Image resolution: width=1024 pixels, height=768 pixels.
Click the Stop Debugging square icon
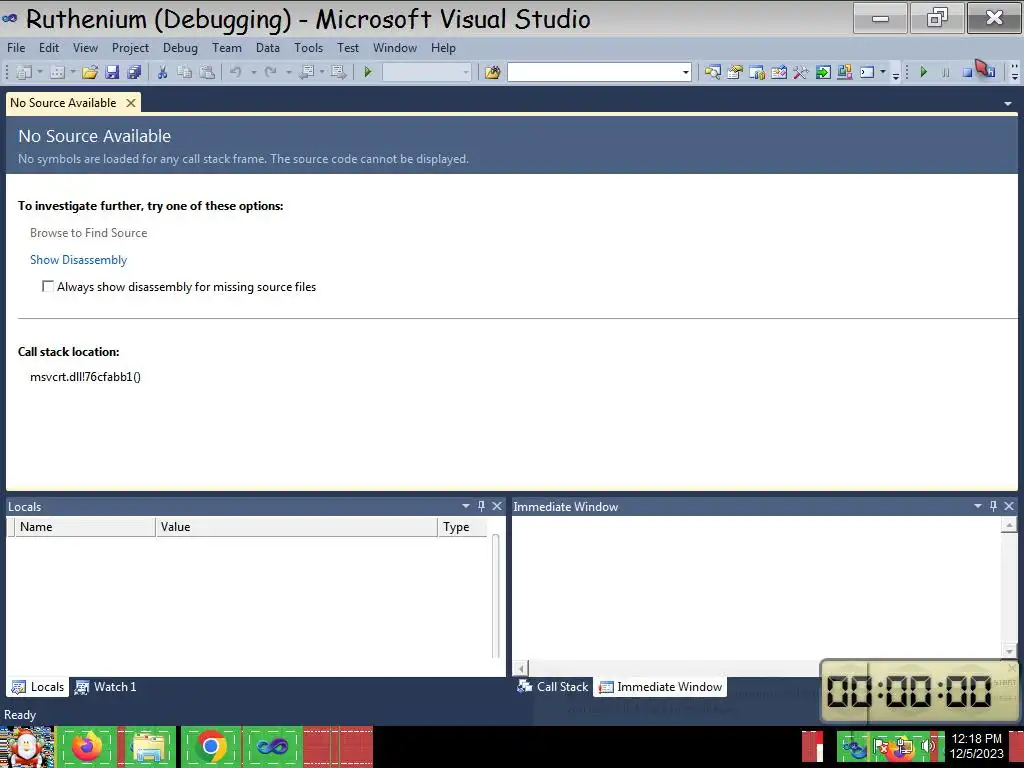[967, 72]
